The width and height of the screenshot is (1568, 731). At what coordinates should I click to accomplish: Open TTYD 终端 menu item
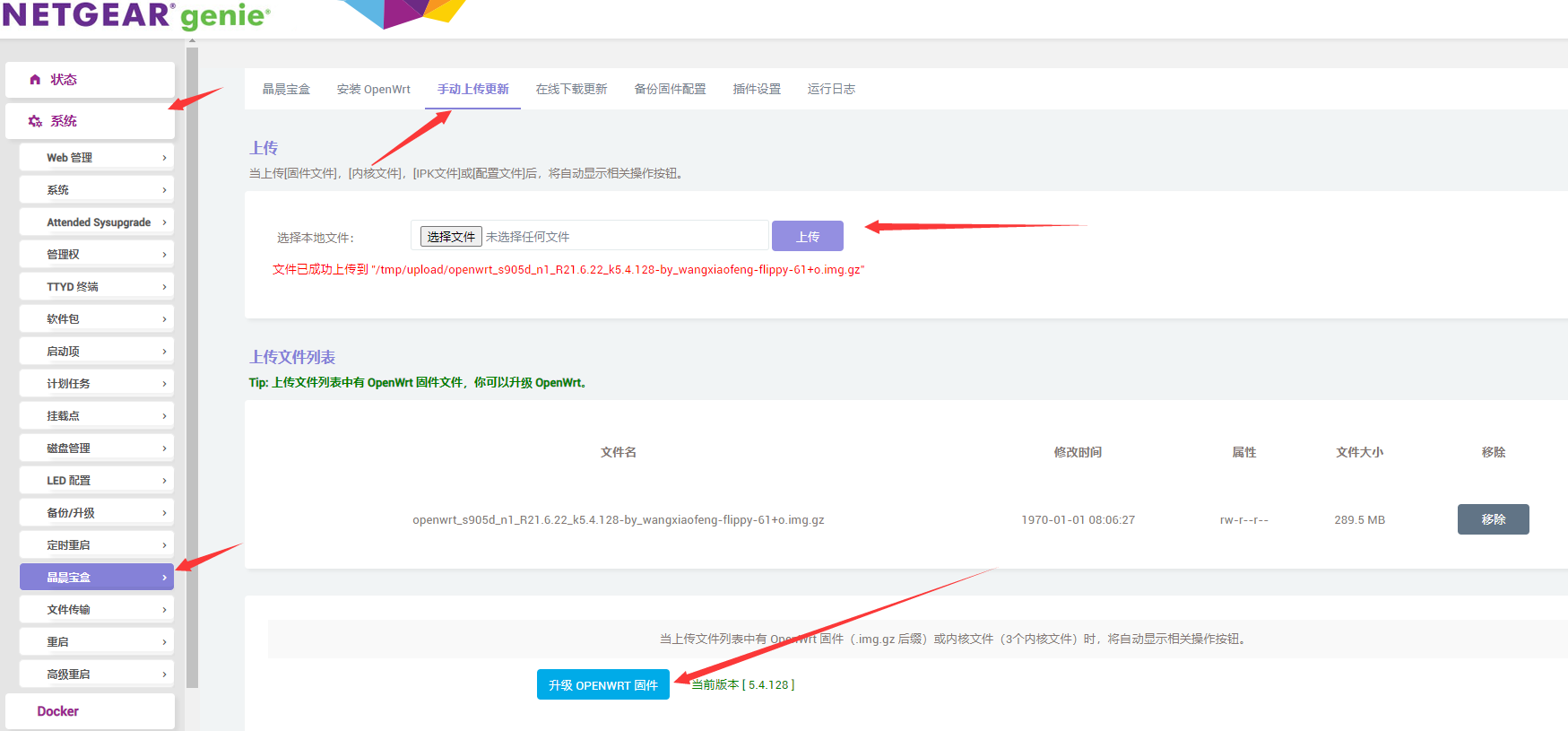point(97,286)
